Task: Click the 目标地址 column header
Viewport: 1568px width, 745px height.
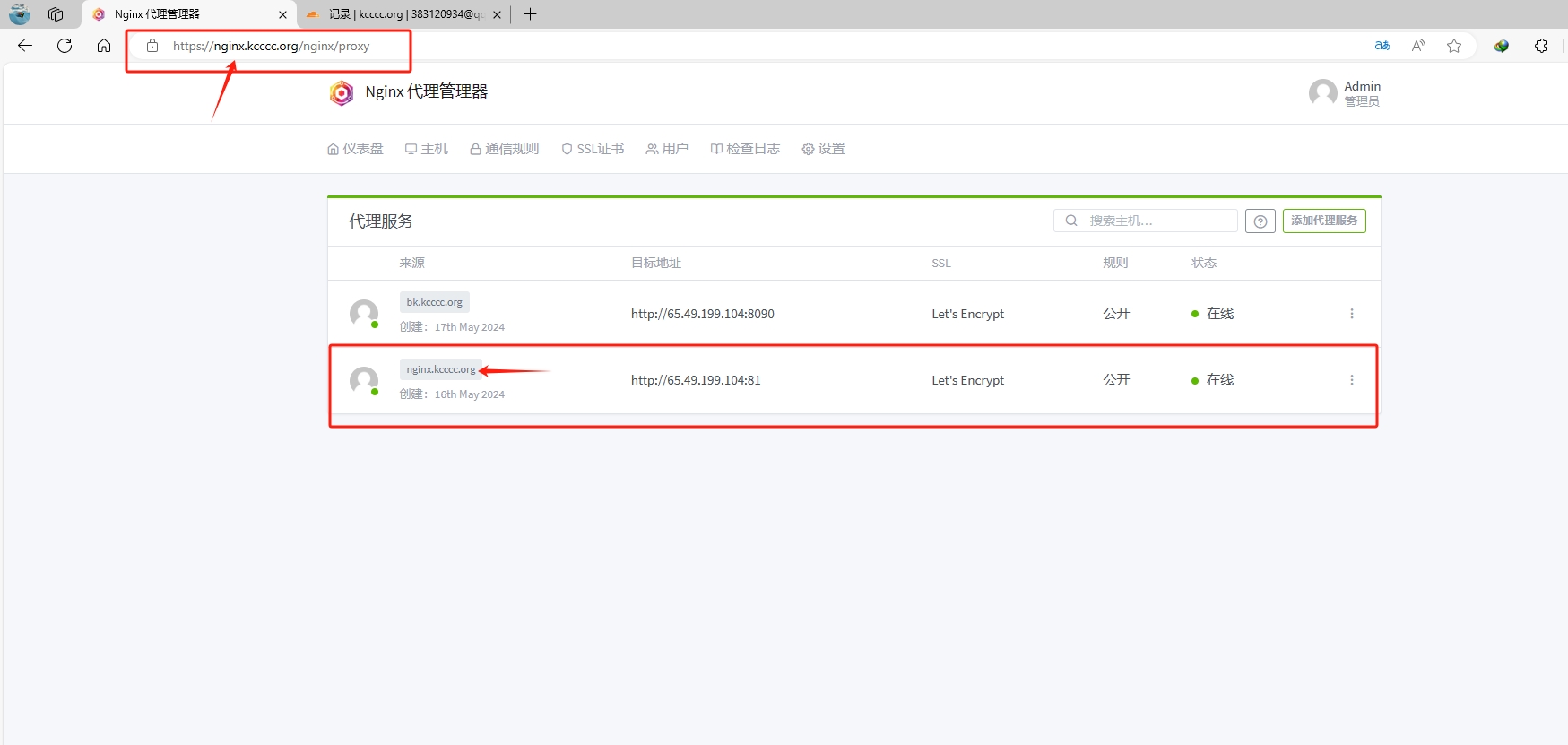Action: coord(656,263)
